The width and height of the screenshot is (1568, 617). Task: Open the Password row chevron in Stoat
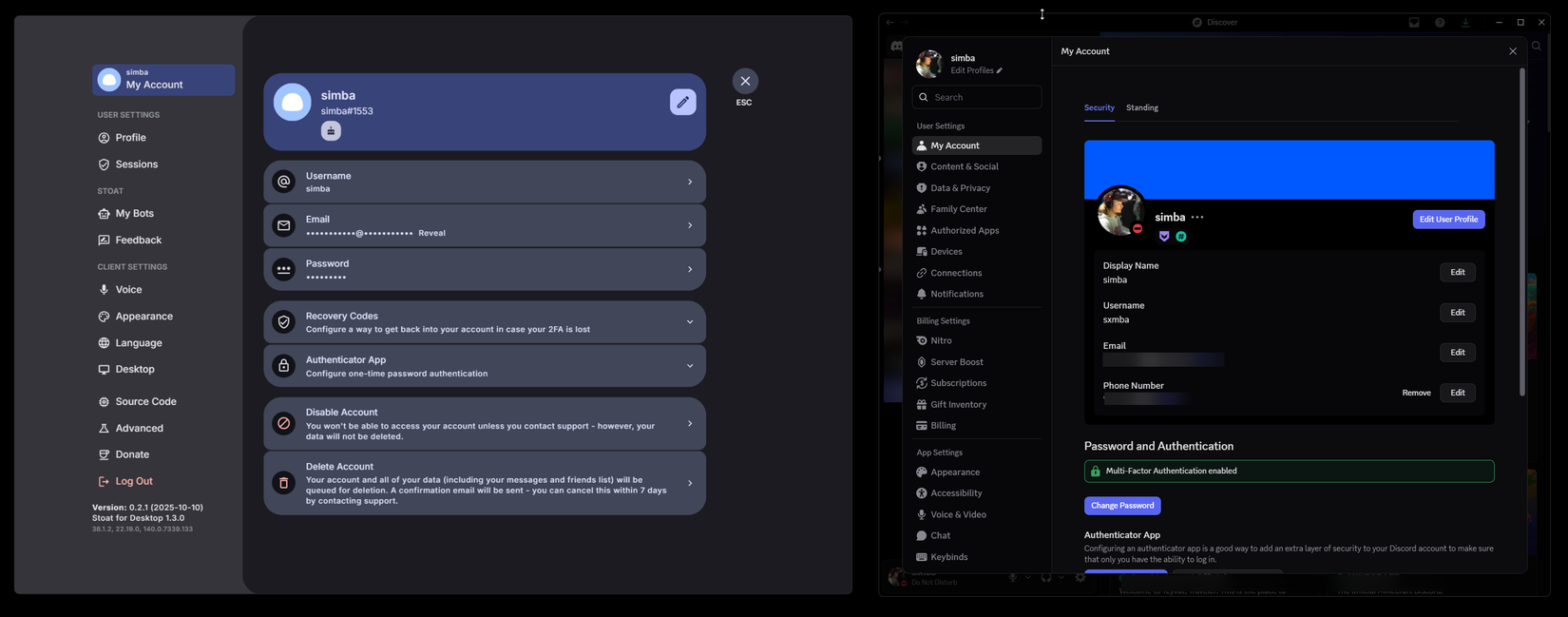pos(690,270)
